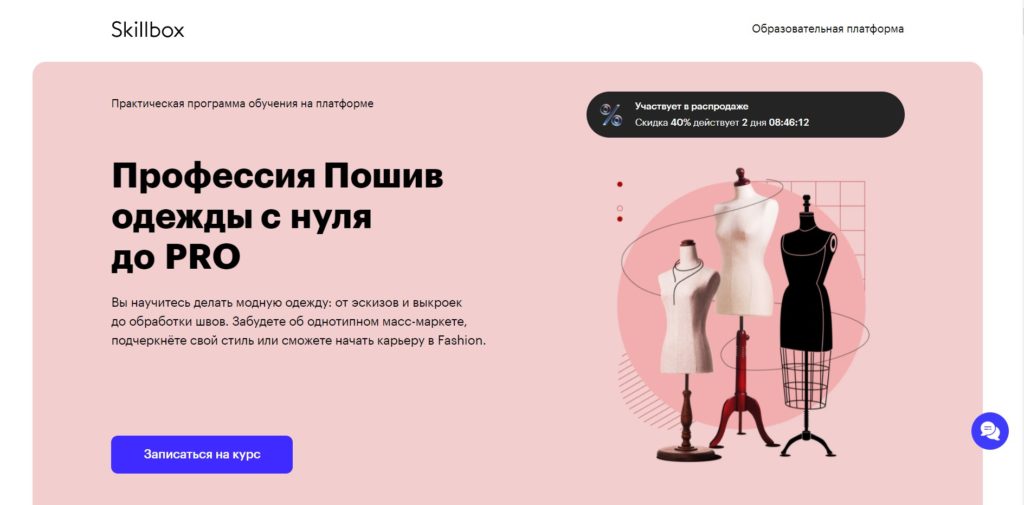This screenshot has width=1024, height=505.
Task: Click the top solid red dot
Action: 620,185
